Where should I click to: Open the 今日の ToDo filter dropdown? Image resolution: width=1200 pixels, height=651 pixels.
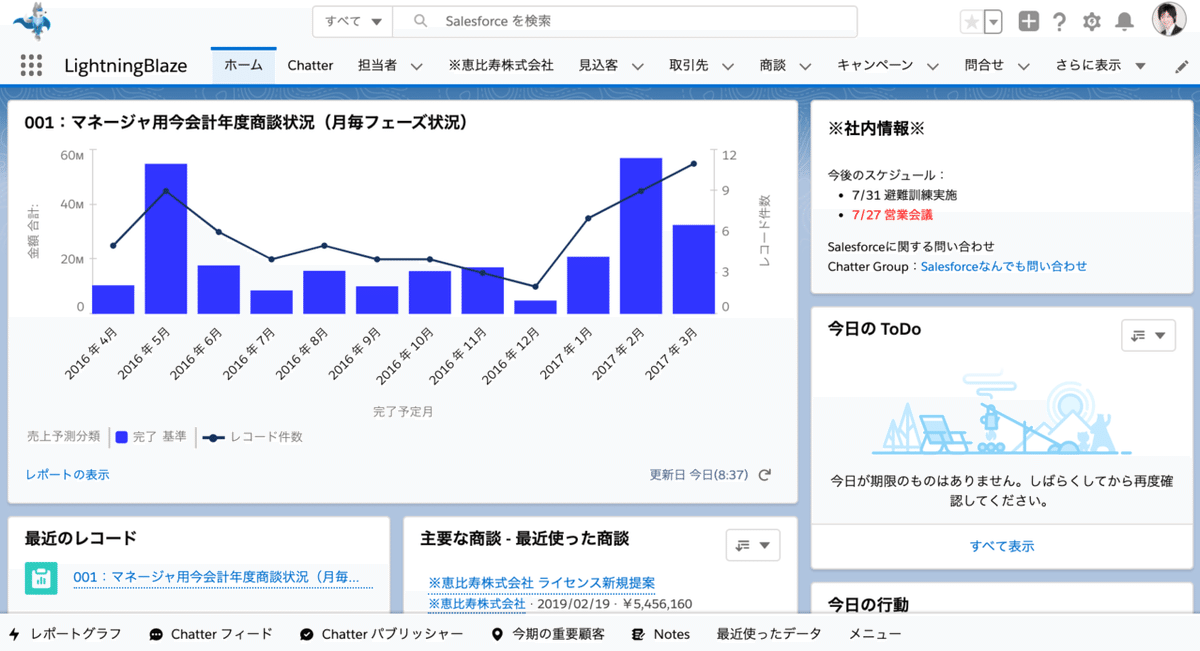1148,336
